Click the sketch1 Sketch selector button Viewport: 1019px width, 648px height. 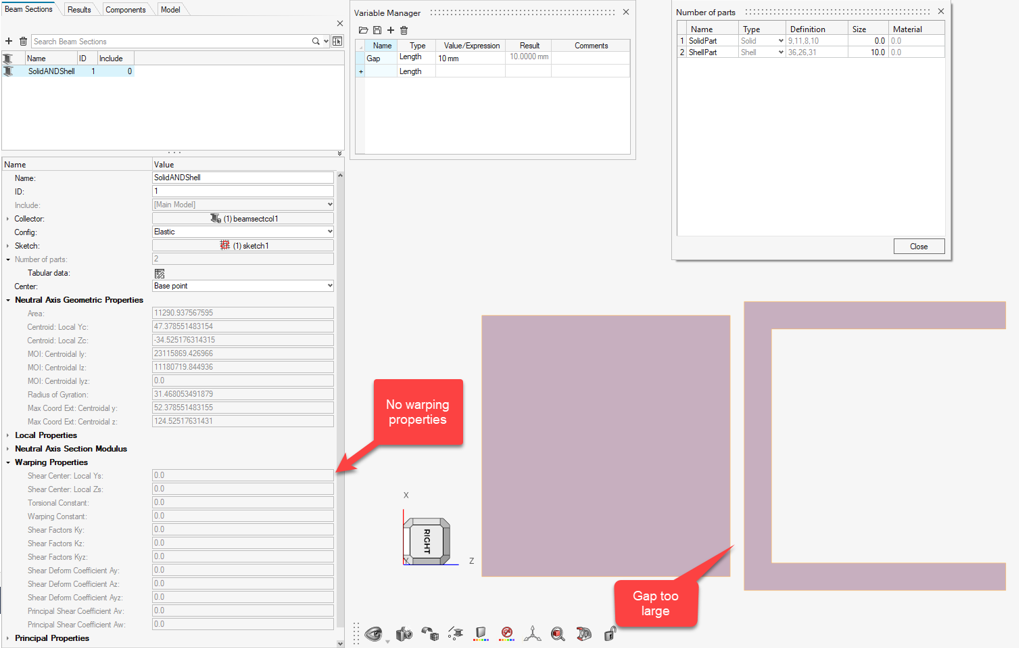tap(242, 245)
